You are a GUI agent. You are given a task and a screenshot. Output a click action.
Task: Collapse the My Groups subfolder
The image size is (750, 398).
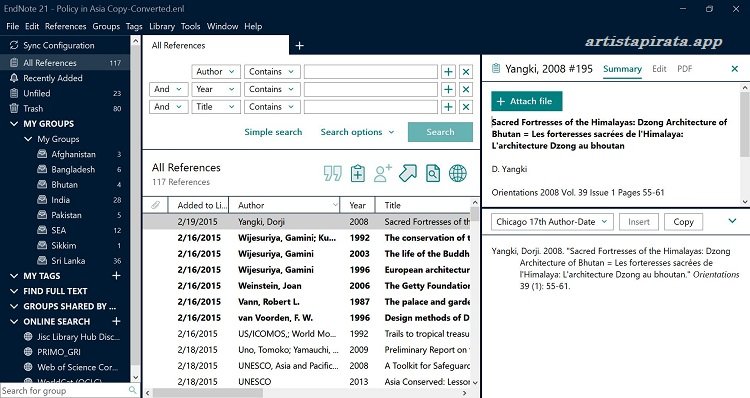(28, 139)
